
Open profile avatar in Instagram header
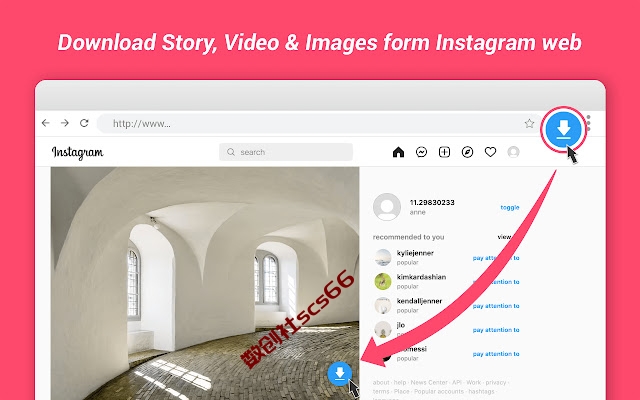[513, 152]
